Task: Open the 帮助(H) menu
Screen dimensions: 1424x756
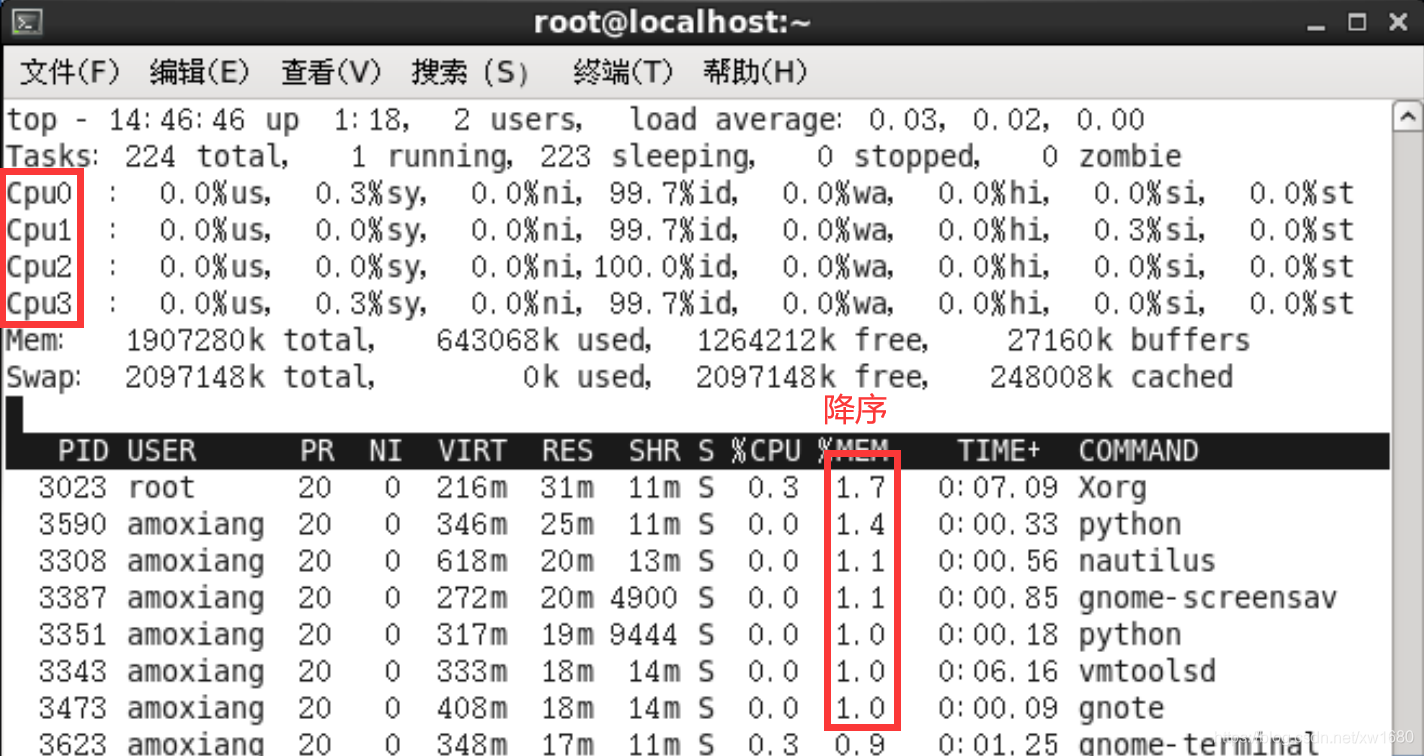Action: click(x=754, y=72)
